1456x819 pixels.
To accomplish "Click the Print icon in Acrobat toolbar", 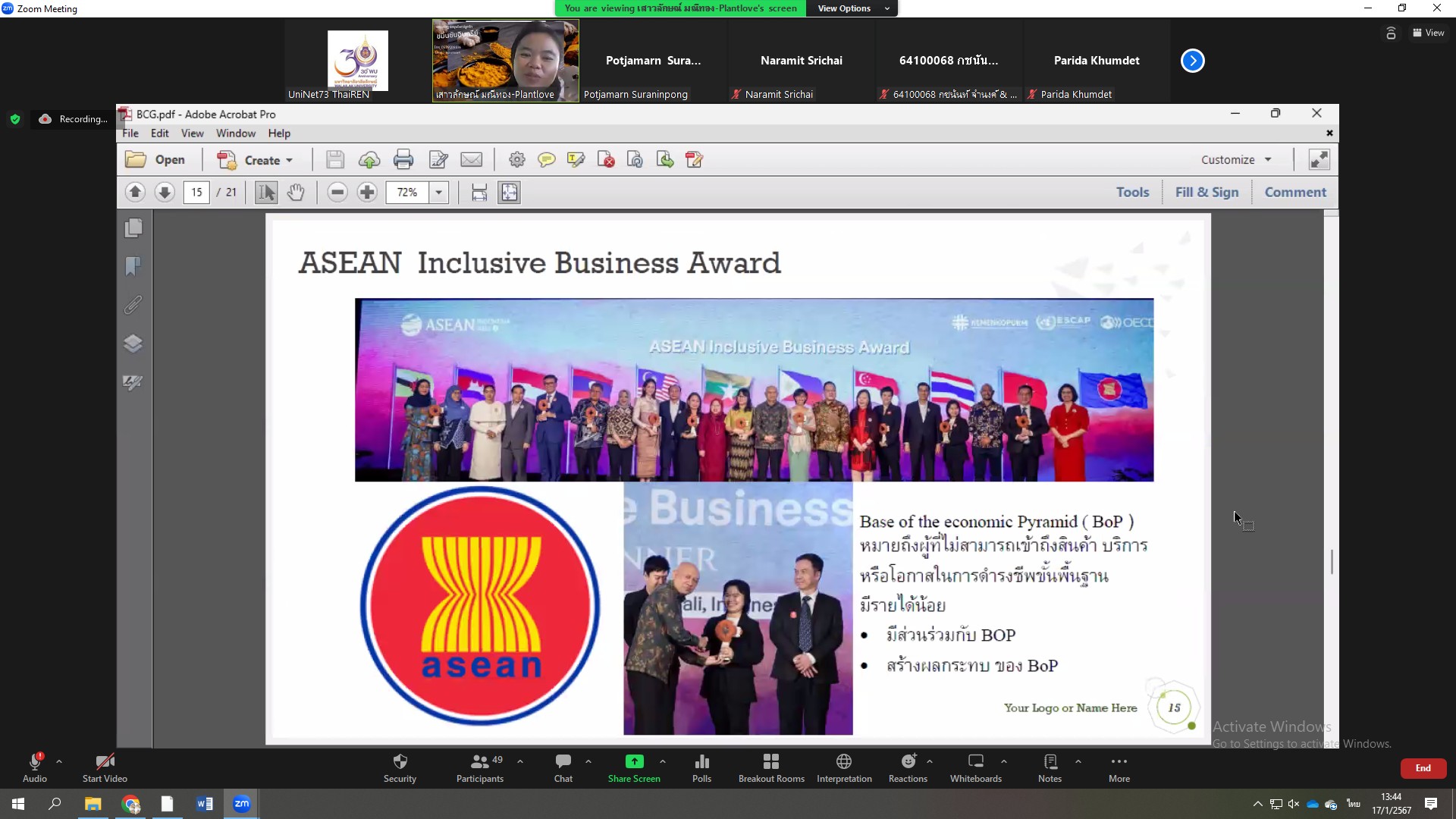I will (x=403, y=160).
